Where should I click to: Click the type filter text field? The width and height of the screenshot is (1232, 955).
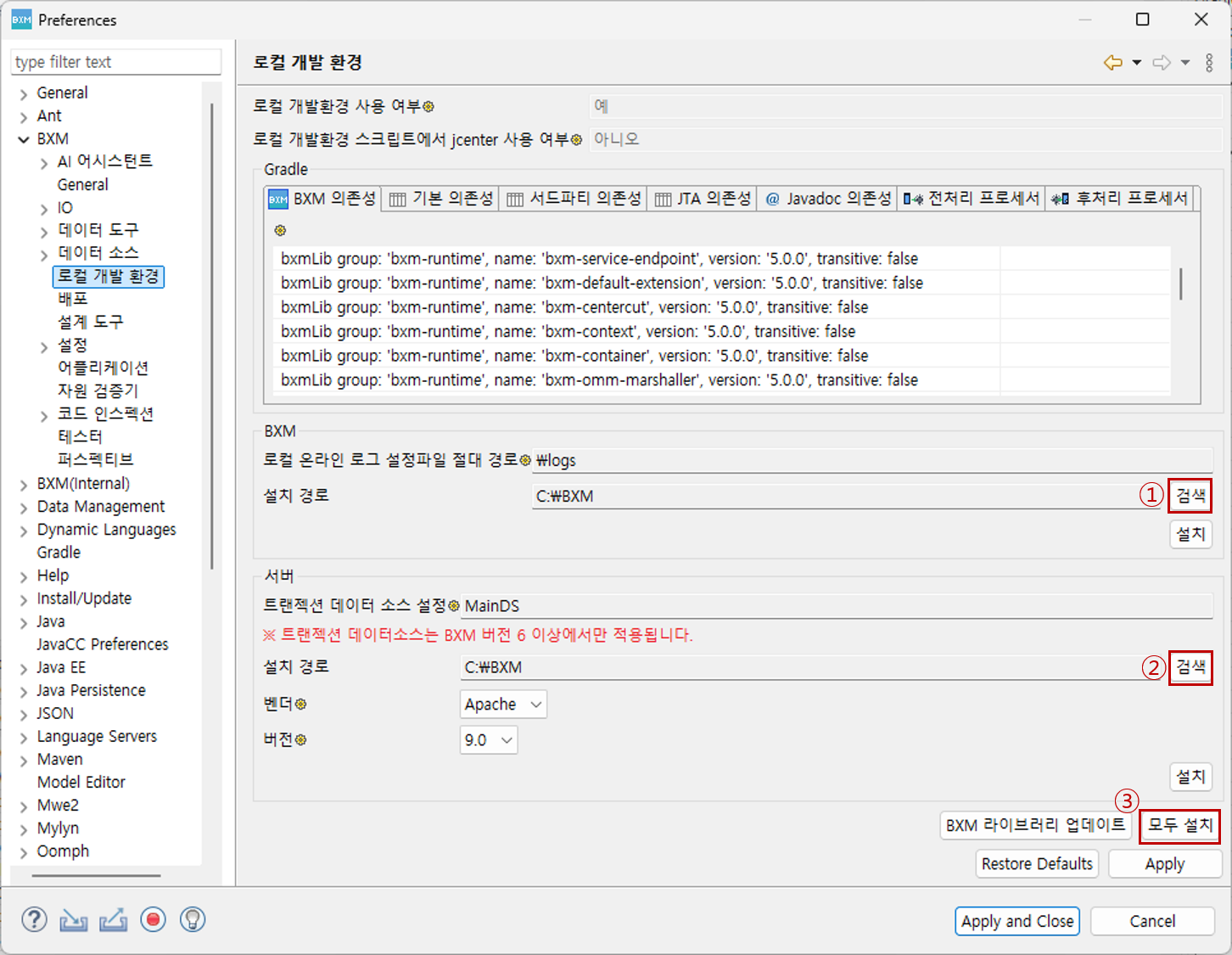click(116, 62)
